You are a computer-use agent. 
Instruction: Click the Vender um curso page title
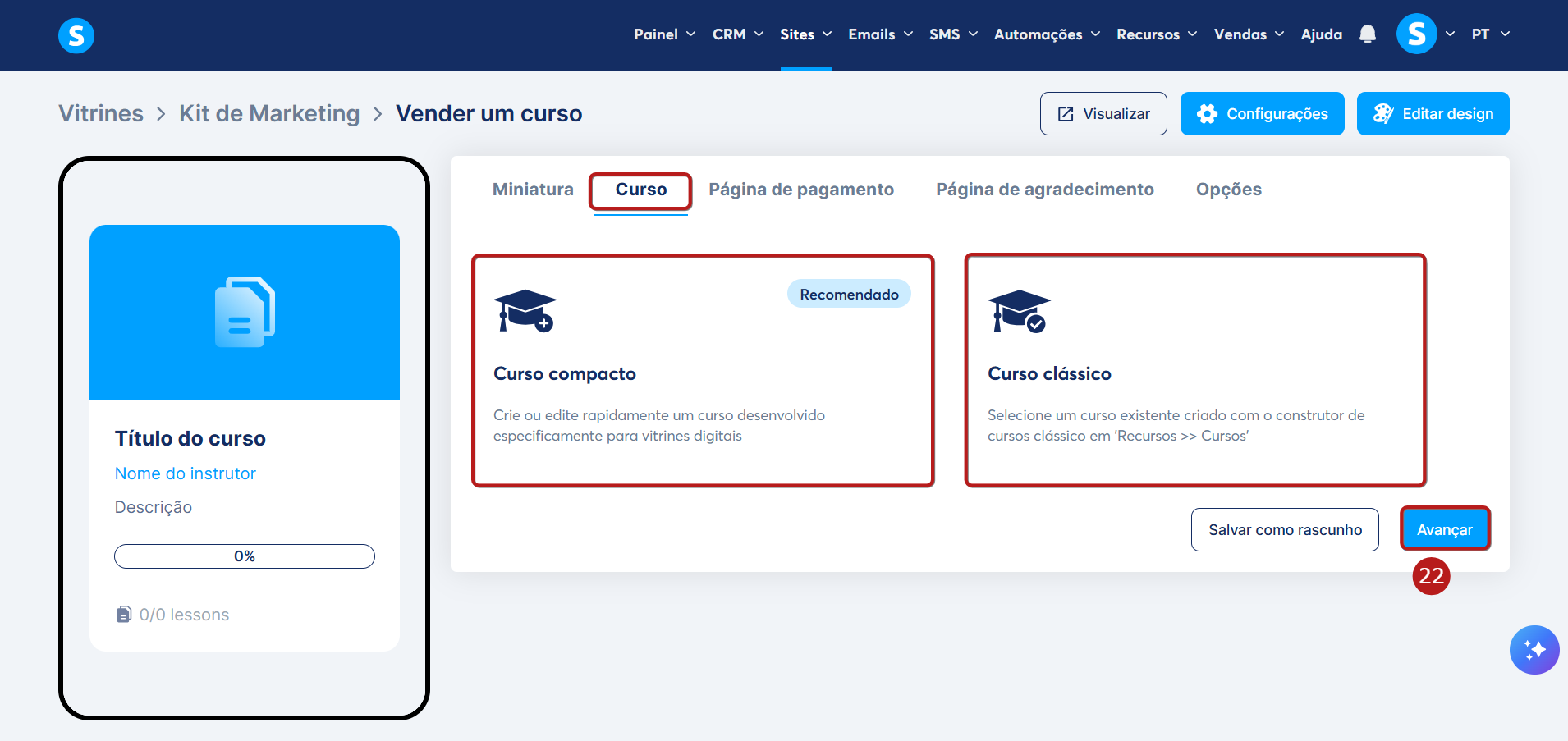(489, 113)
